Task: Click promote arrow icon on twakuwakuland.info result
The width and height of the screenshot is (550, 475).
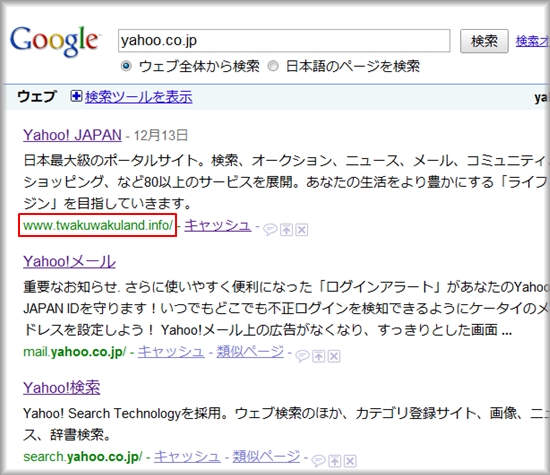Action: (286, 230)
